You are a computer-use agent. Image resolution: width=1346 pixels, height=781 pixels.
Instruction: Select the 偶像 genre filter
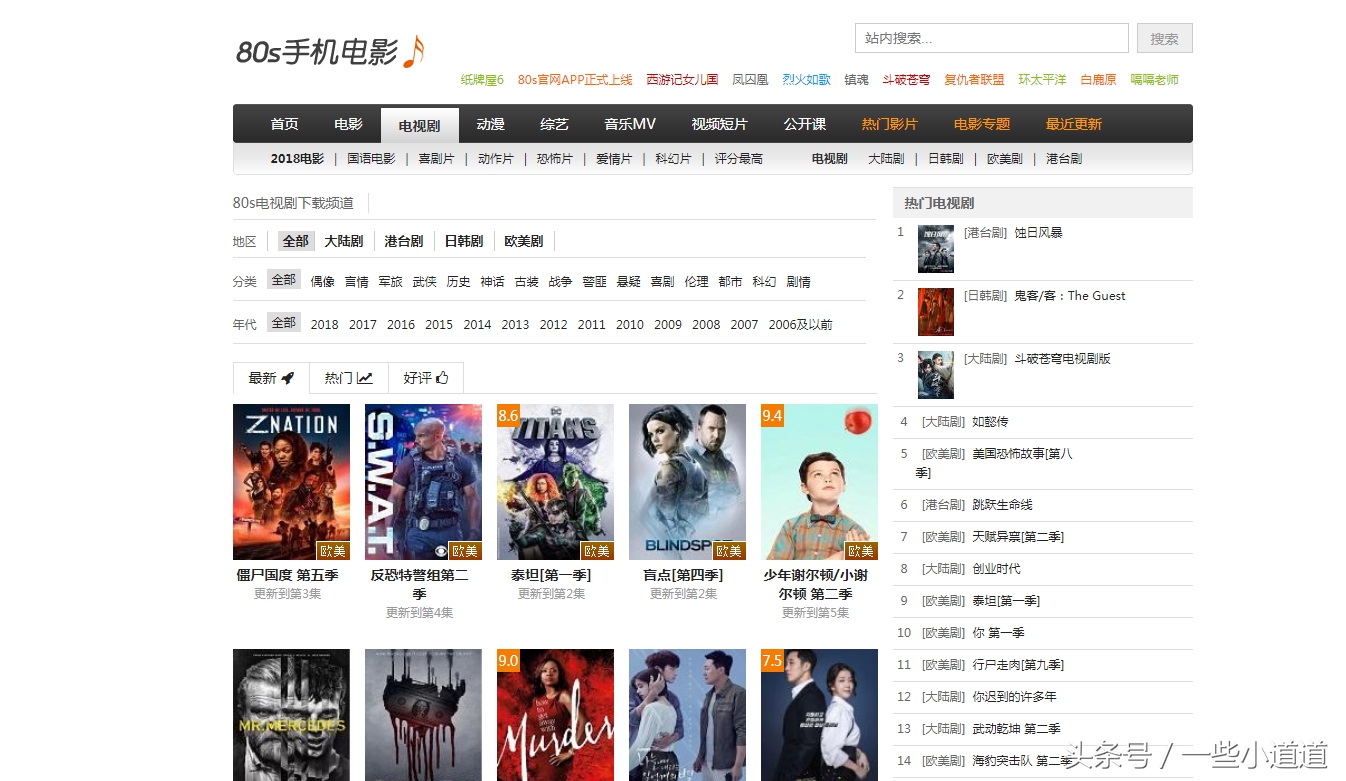[322, 281]
